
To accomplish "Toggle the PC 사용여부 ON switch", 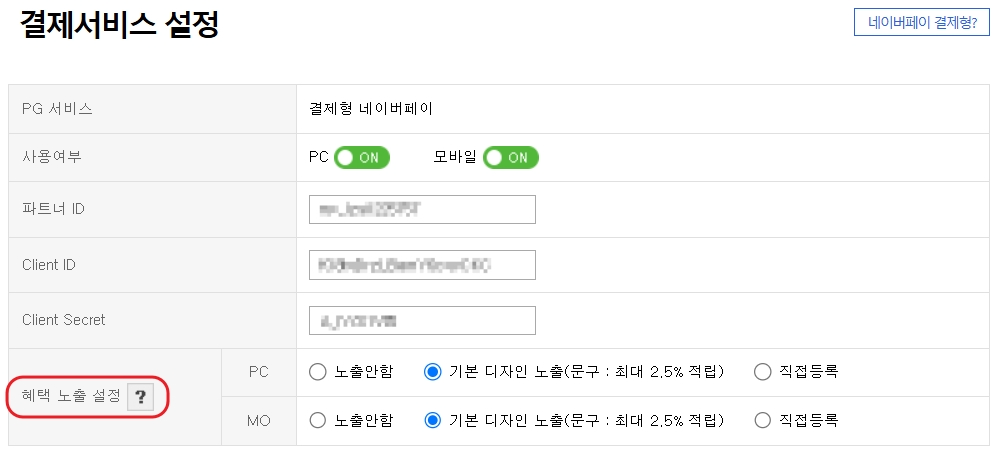I will coord(361,158).
